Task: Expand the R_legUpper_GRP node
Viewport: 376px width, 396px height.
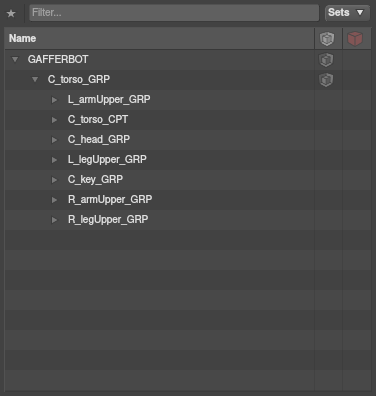Action: click(x=54, y=220)
